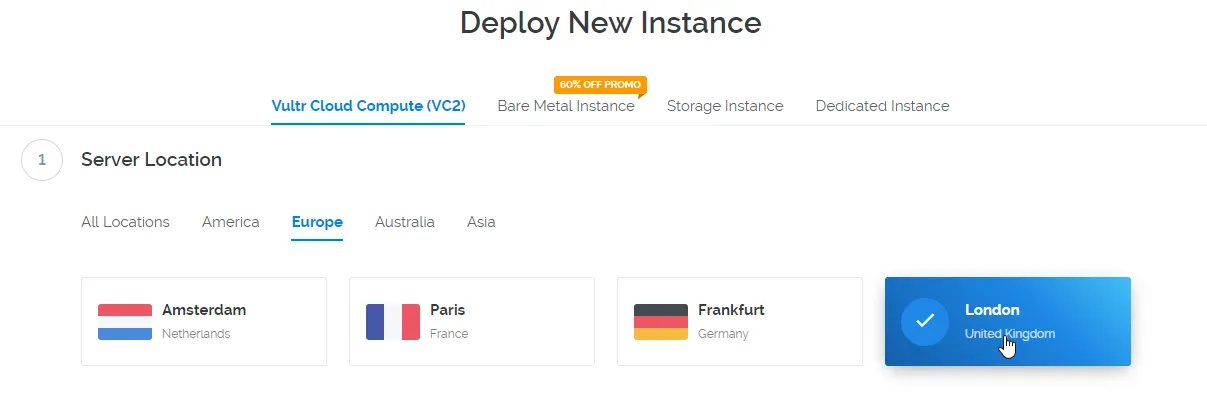Click the 60% OFF PROMO badge

(x=600, y=85)
